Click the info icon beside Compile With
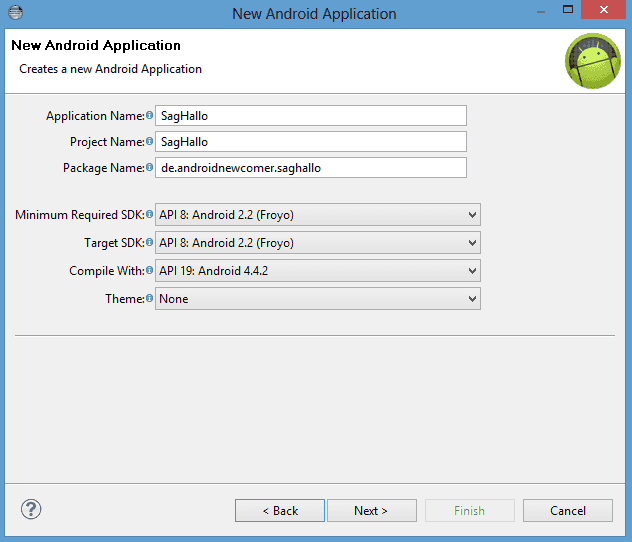632x542 pixels. [x=150, y=270]
